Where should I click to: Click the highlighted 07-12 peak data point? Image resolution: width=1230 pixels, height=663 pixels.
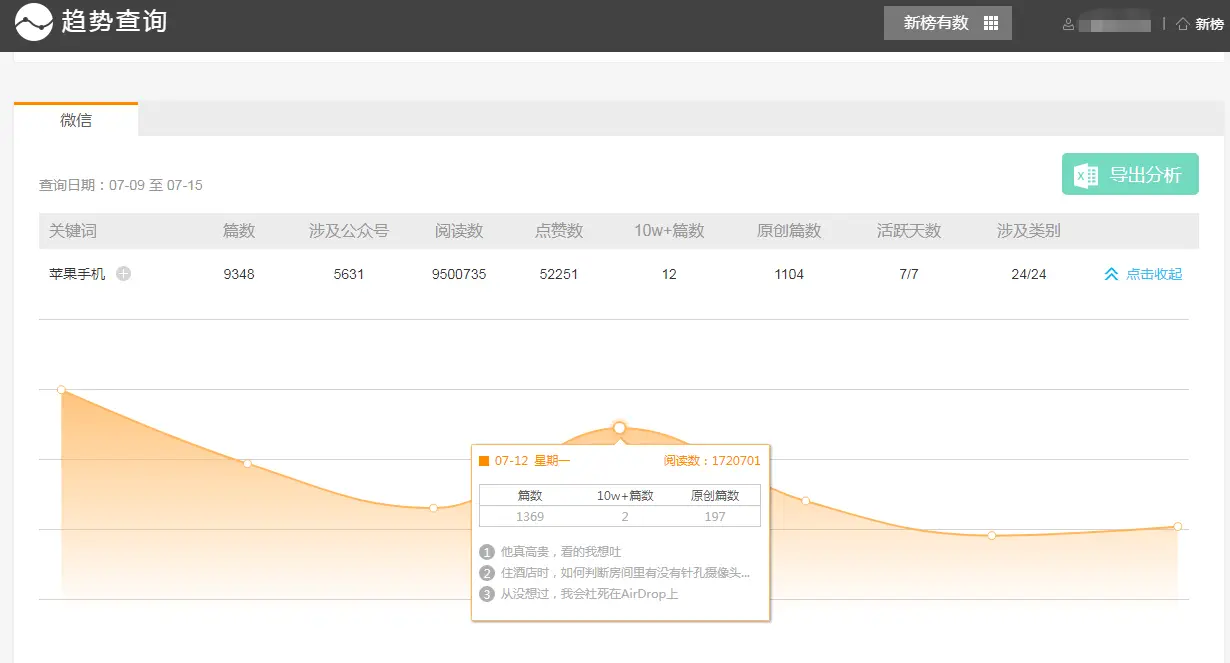click(619, 428)
